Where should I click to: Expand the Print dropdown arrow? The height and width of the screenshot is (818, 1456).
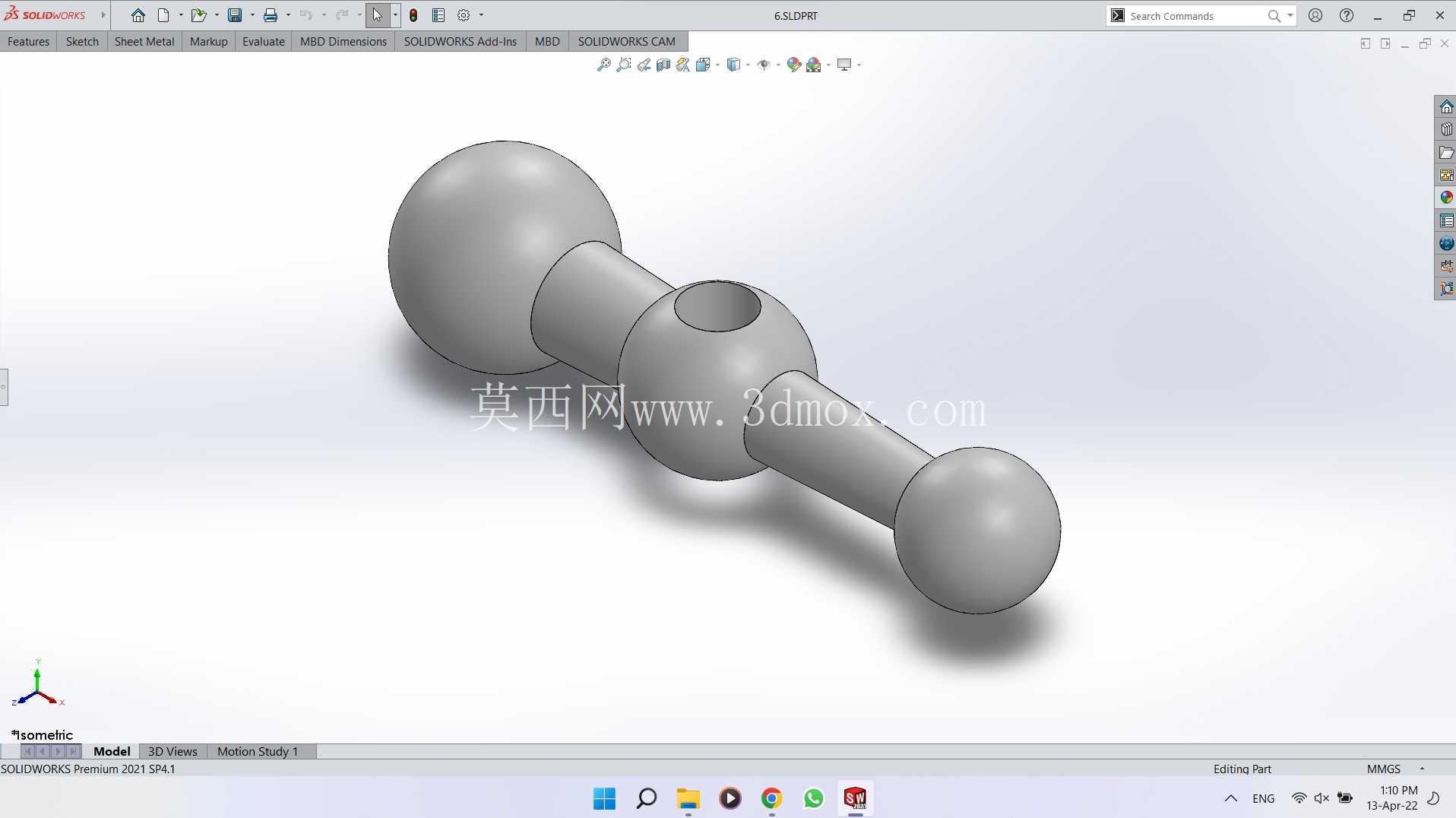288,15
